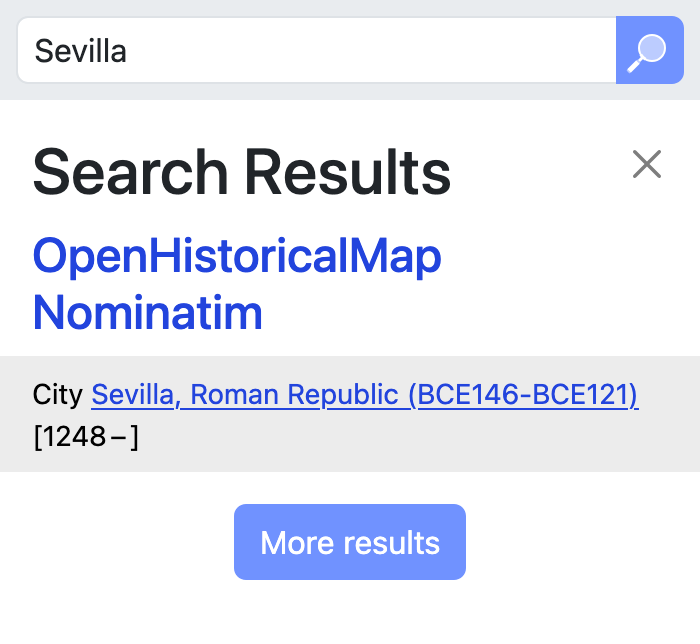Open the Sevilla, Roman Republic result link

[364, 395]
